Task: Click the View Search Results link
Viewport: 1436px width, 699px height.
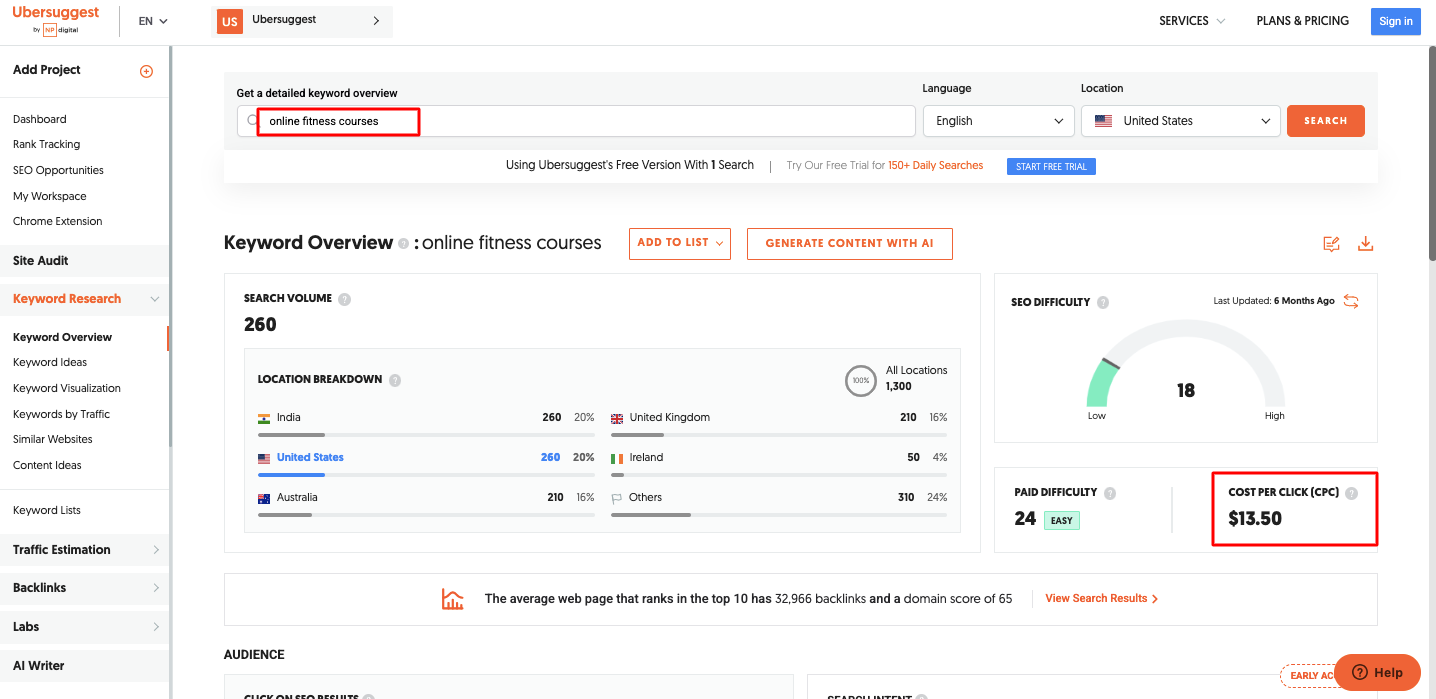Action: 1101,599
